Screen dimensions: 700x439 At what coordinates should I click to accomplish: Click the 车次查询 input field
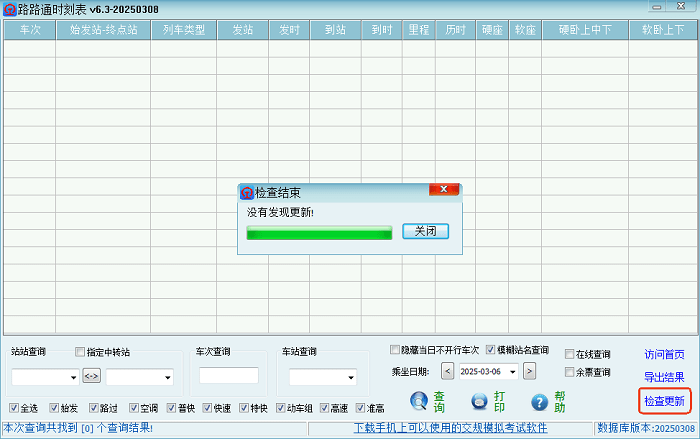pyautogui.click(x=229, y=376)
